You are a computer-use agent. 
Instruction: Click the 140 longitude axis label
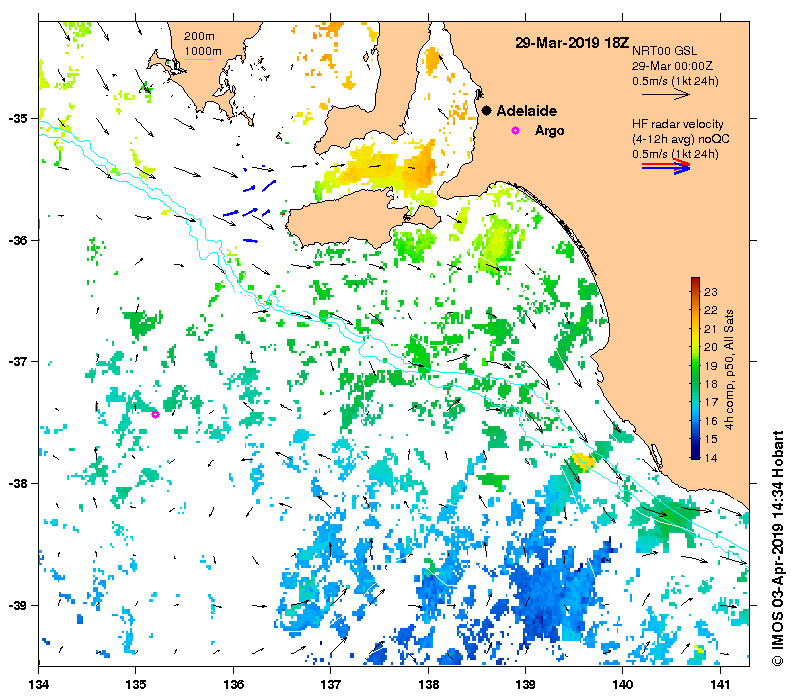point(623,684)
